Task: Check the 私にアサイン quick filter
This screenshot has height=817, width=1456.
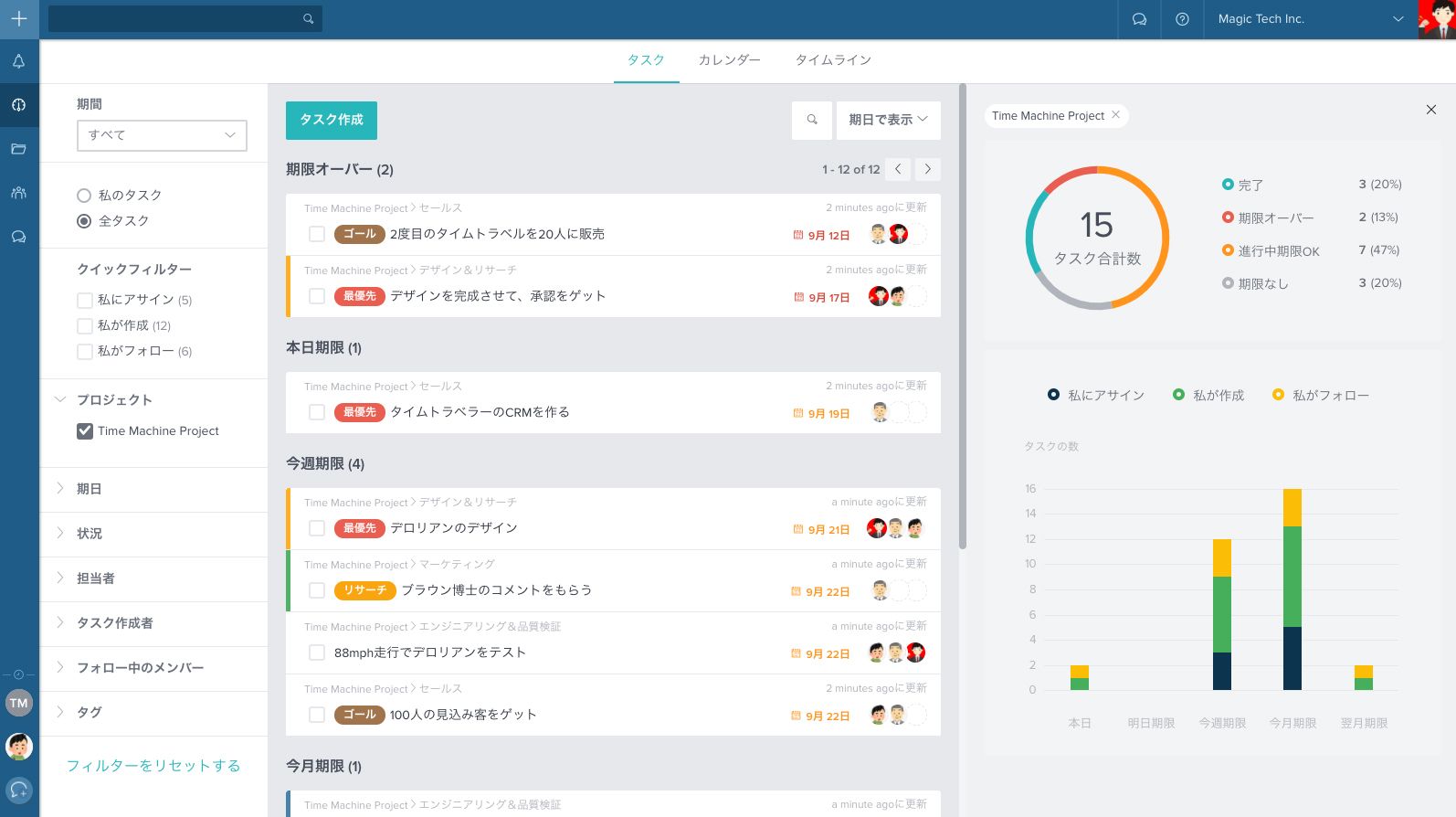Action: pyautogui.click(x=85, y=300)
